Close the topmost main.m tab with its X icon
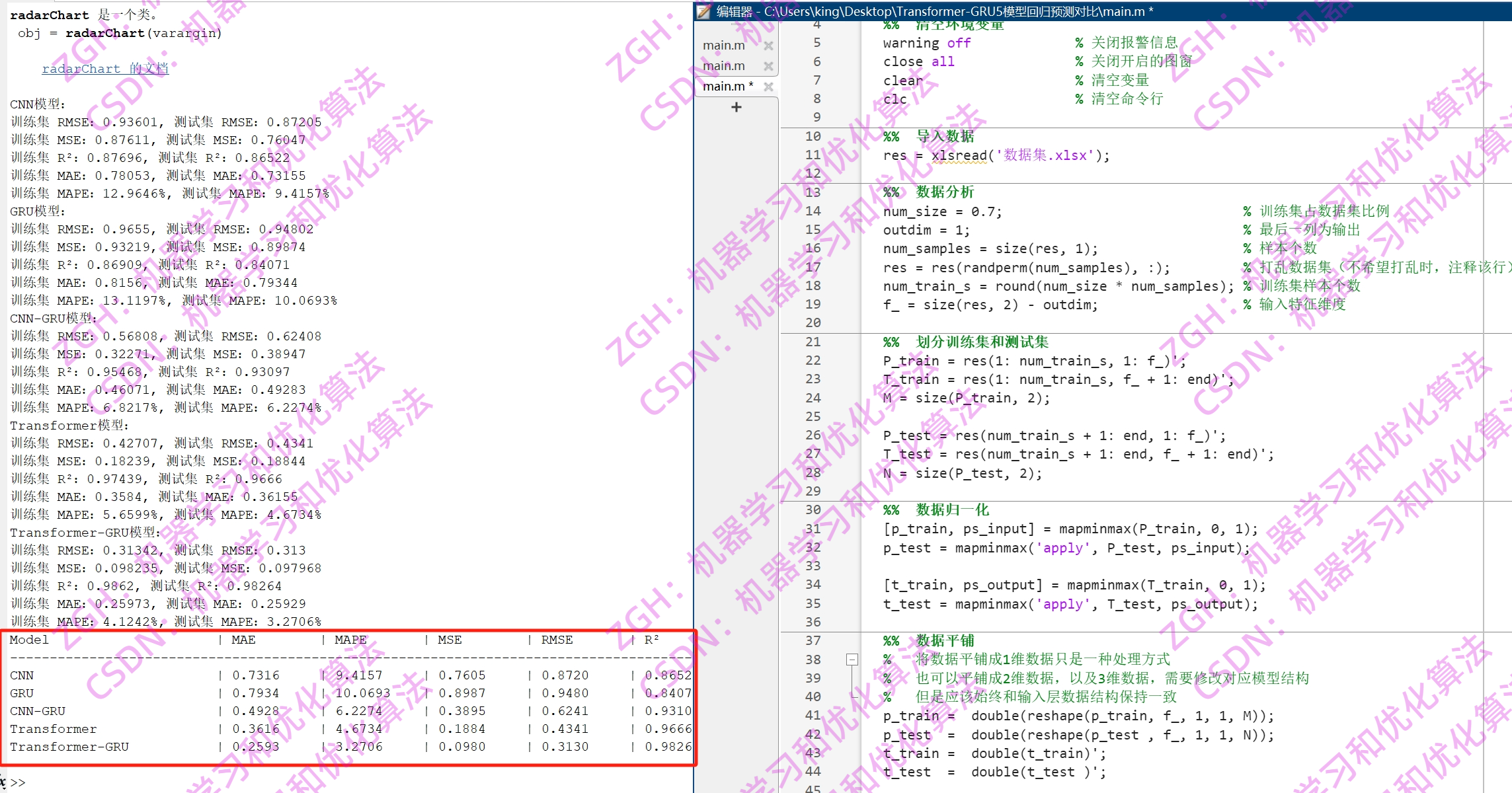1512x793 pixels. point(769,45)
